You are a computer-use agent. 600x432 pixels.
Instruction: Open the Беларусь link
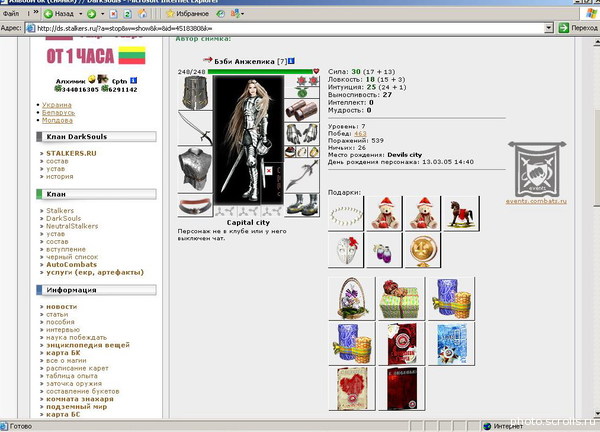point(58,112)
